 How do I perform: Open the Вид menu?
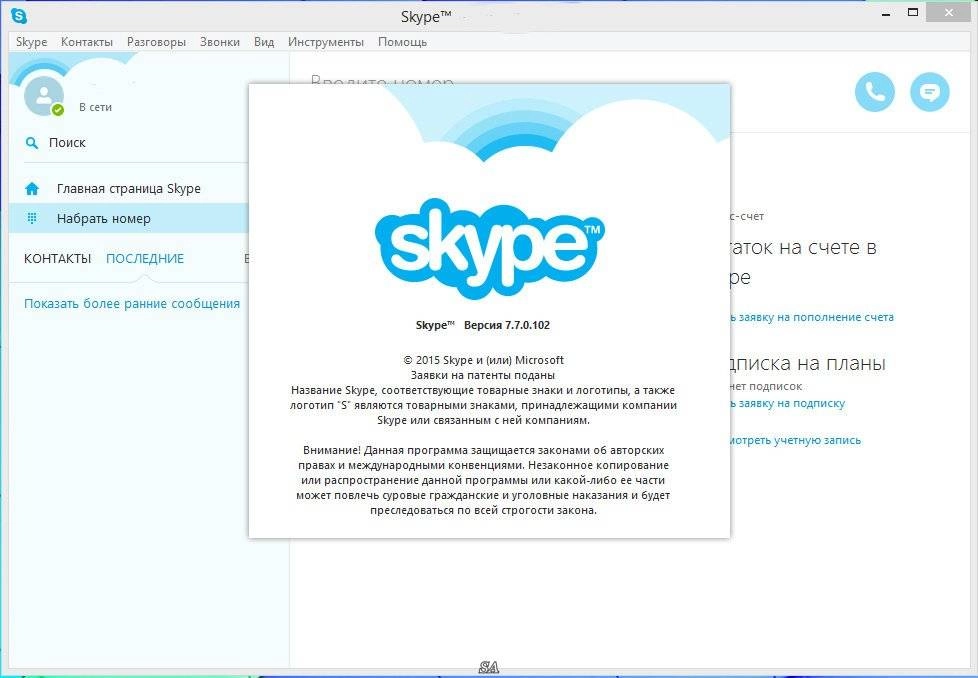(x=264, y=42)
